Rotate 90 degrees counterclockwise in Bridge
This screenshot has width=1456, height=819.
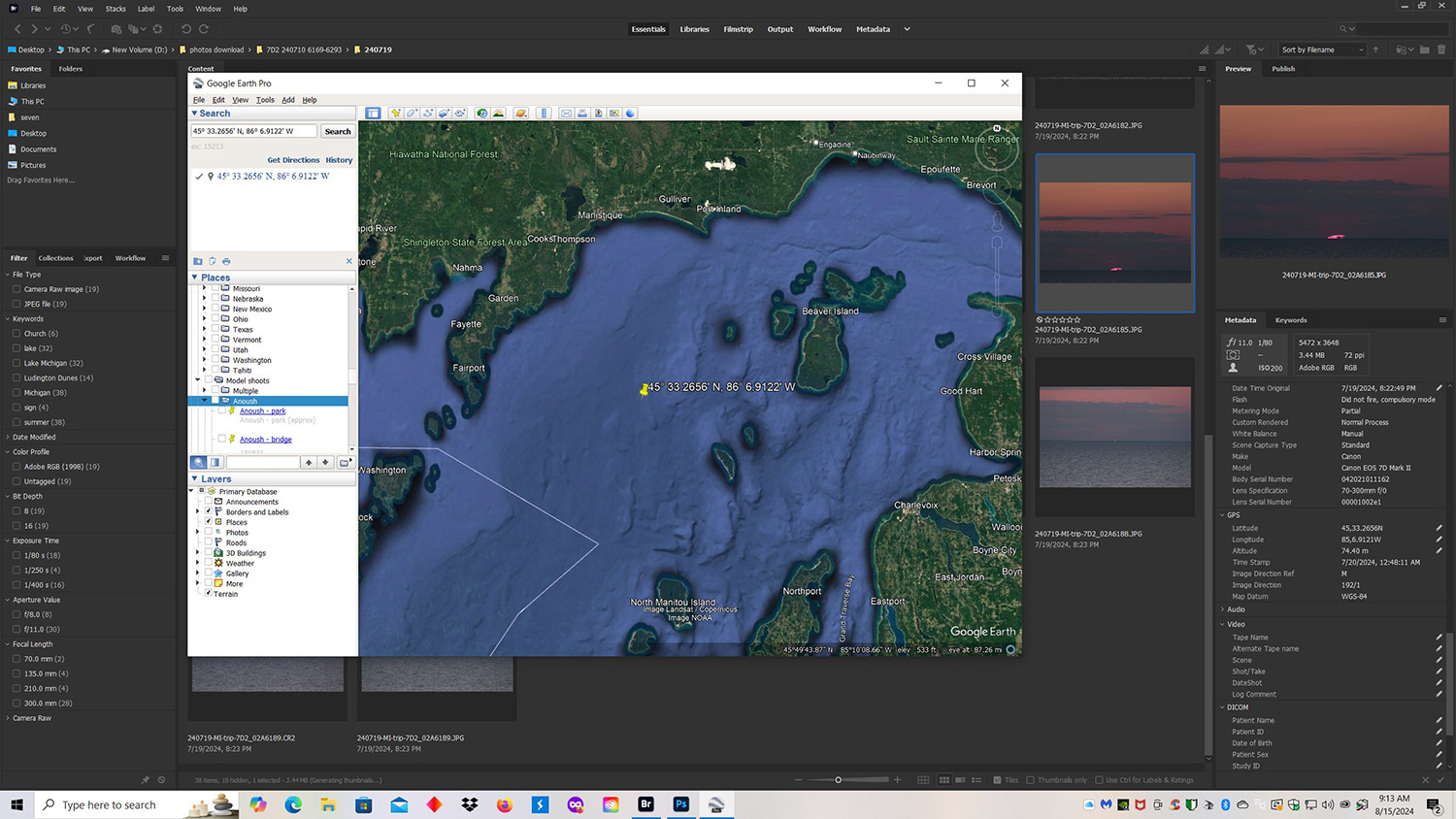[186, 29]
